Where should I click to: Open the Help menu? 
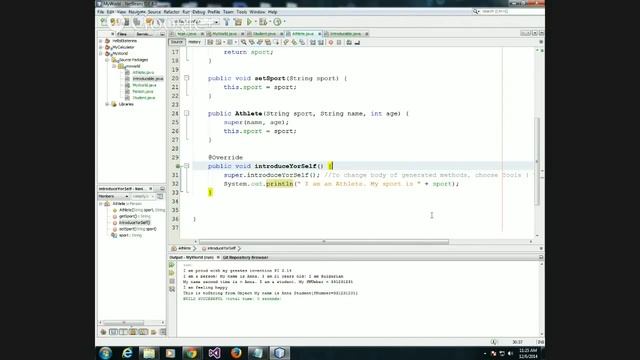click(x=273, y=12)
